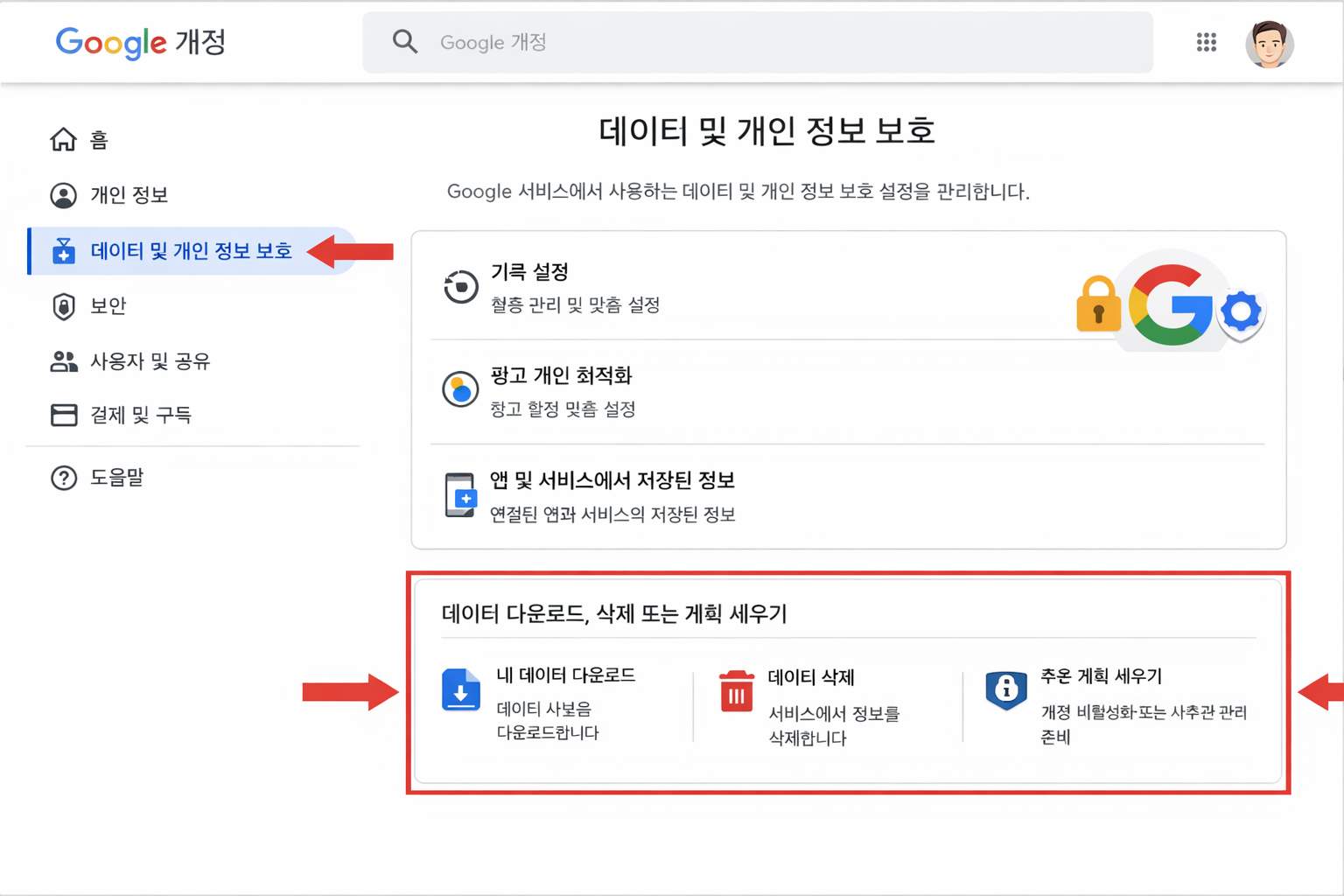The width and height of the screenshot is (1344, 896).
Task: Click the text 데이터 사보음 다운로드합니다
Action: pyautogui.click(x=548, y=721)
